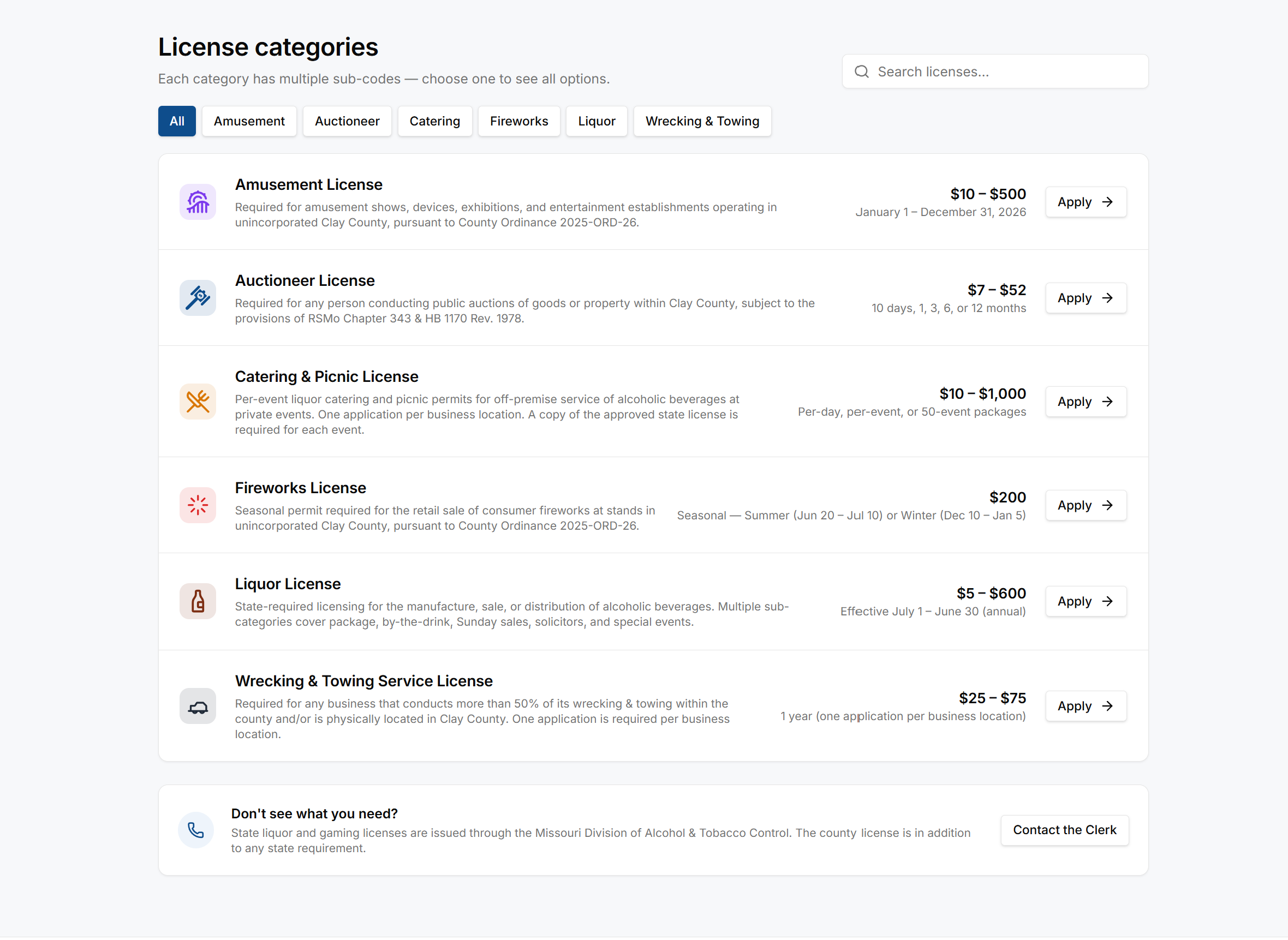The width and height of the screenshot is (1288, 940).
Task: Open the Wrecking & Towing filter
Action: tap(702, 121)
